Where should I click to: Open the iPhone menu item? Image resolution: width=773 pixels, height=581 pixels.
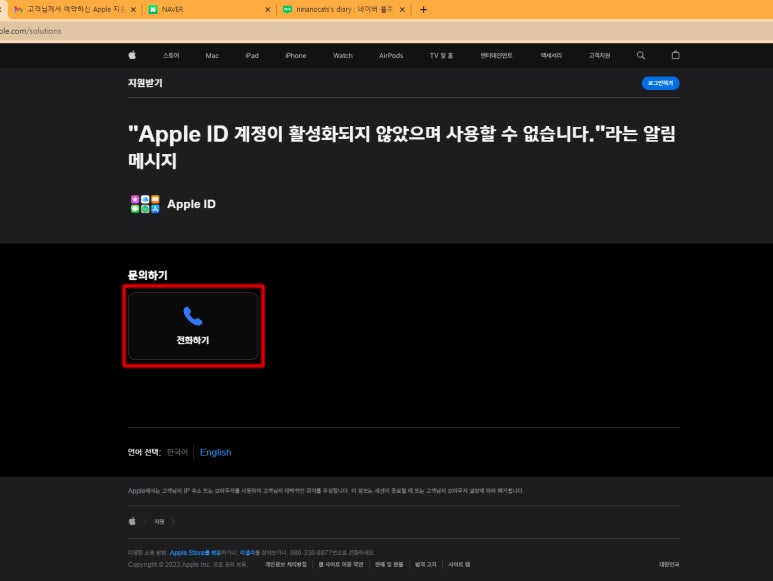296,56
